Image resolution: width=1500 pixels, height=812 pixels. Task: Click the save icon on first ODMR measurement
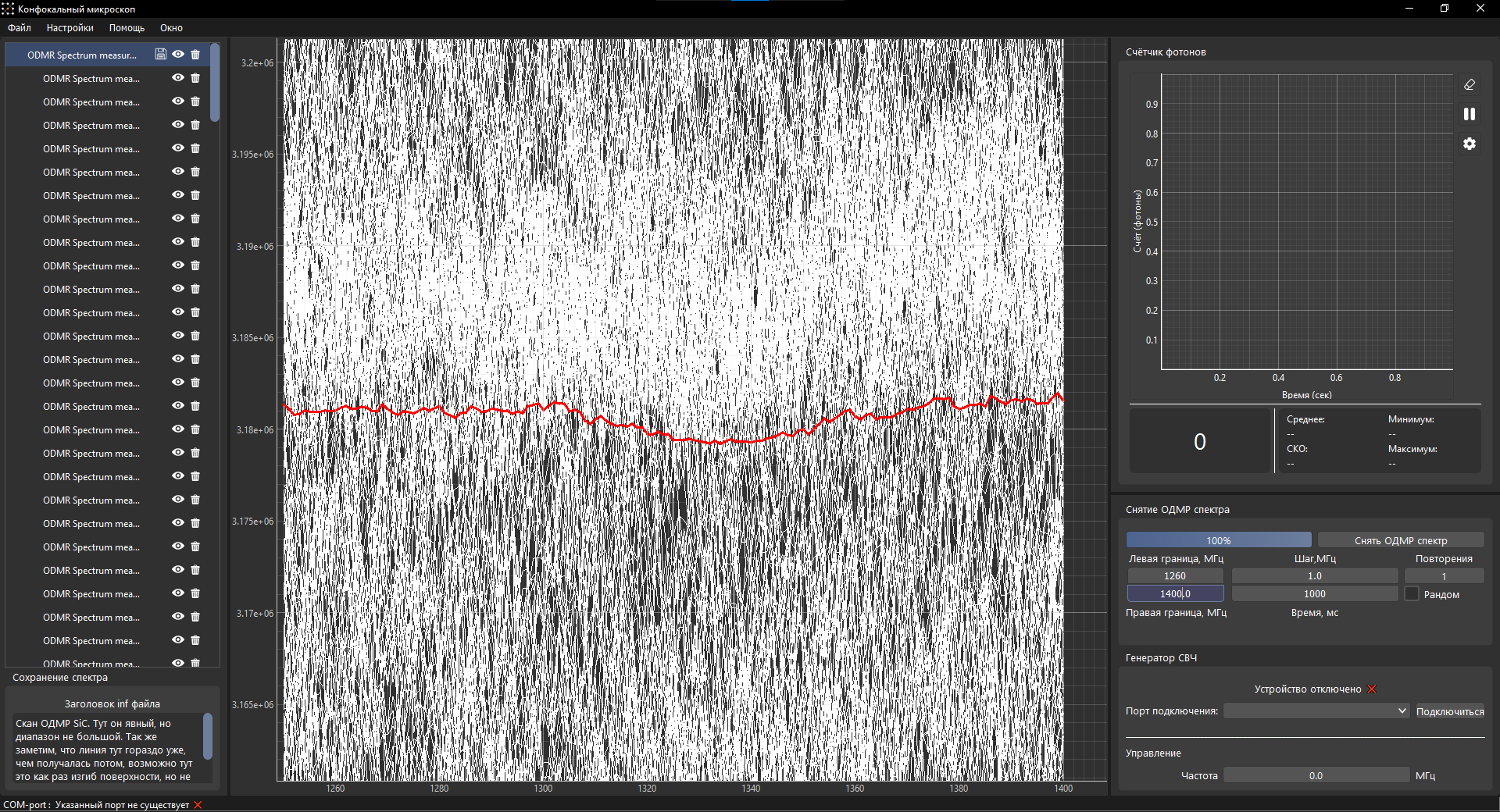pyautogui.click(x=160, y=55)
